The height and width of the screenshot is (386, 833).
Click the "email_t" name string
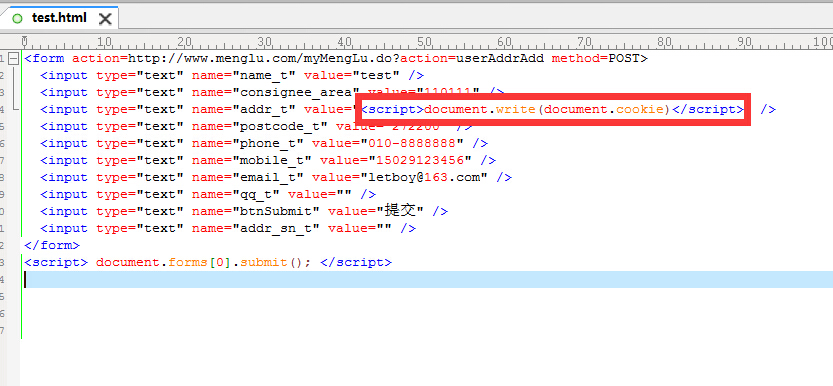pos(268,177)
